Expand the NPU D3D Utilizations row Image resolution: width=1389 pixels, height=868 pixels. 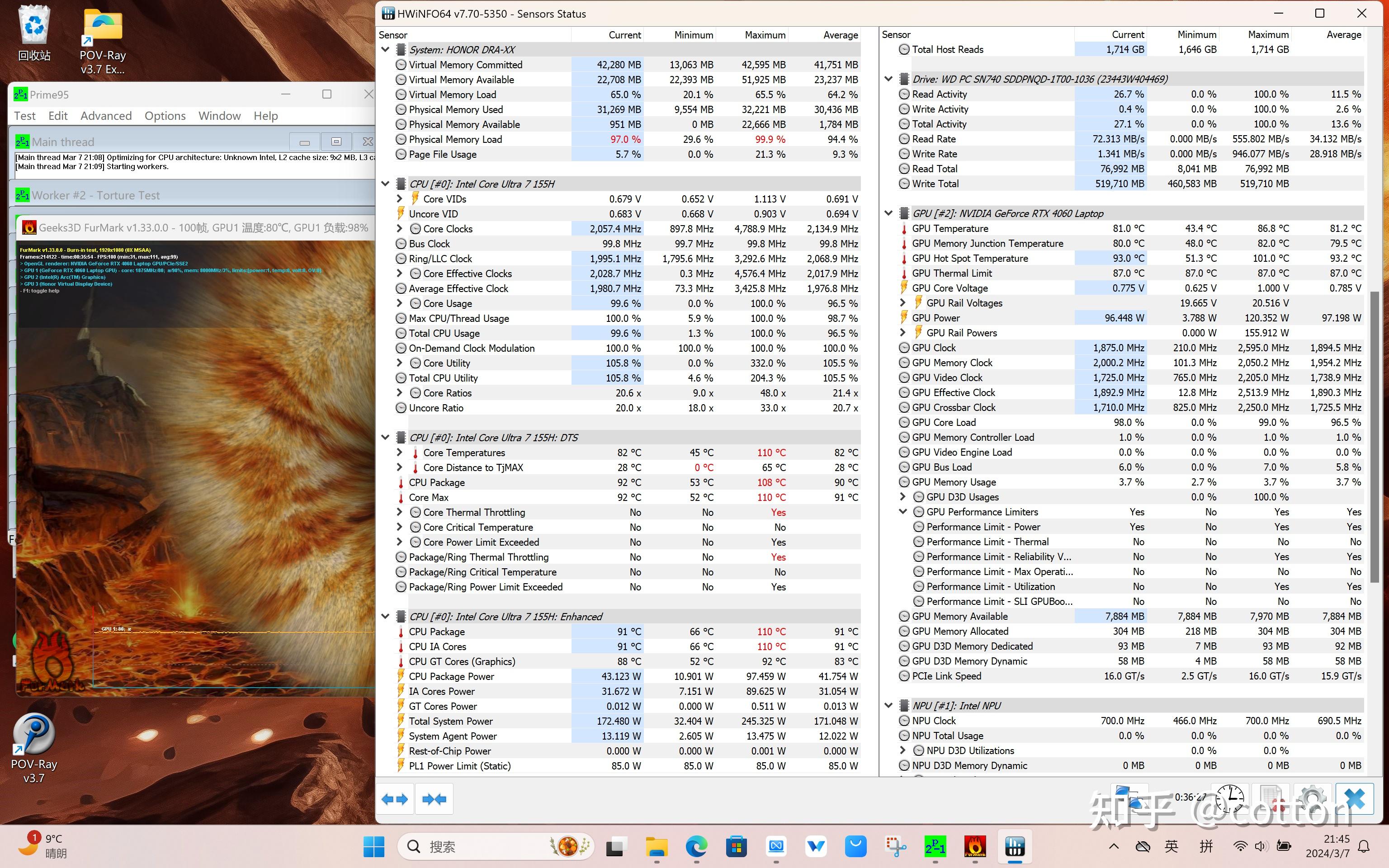pyautogui.click(x=903, y=750)
